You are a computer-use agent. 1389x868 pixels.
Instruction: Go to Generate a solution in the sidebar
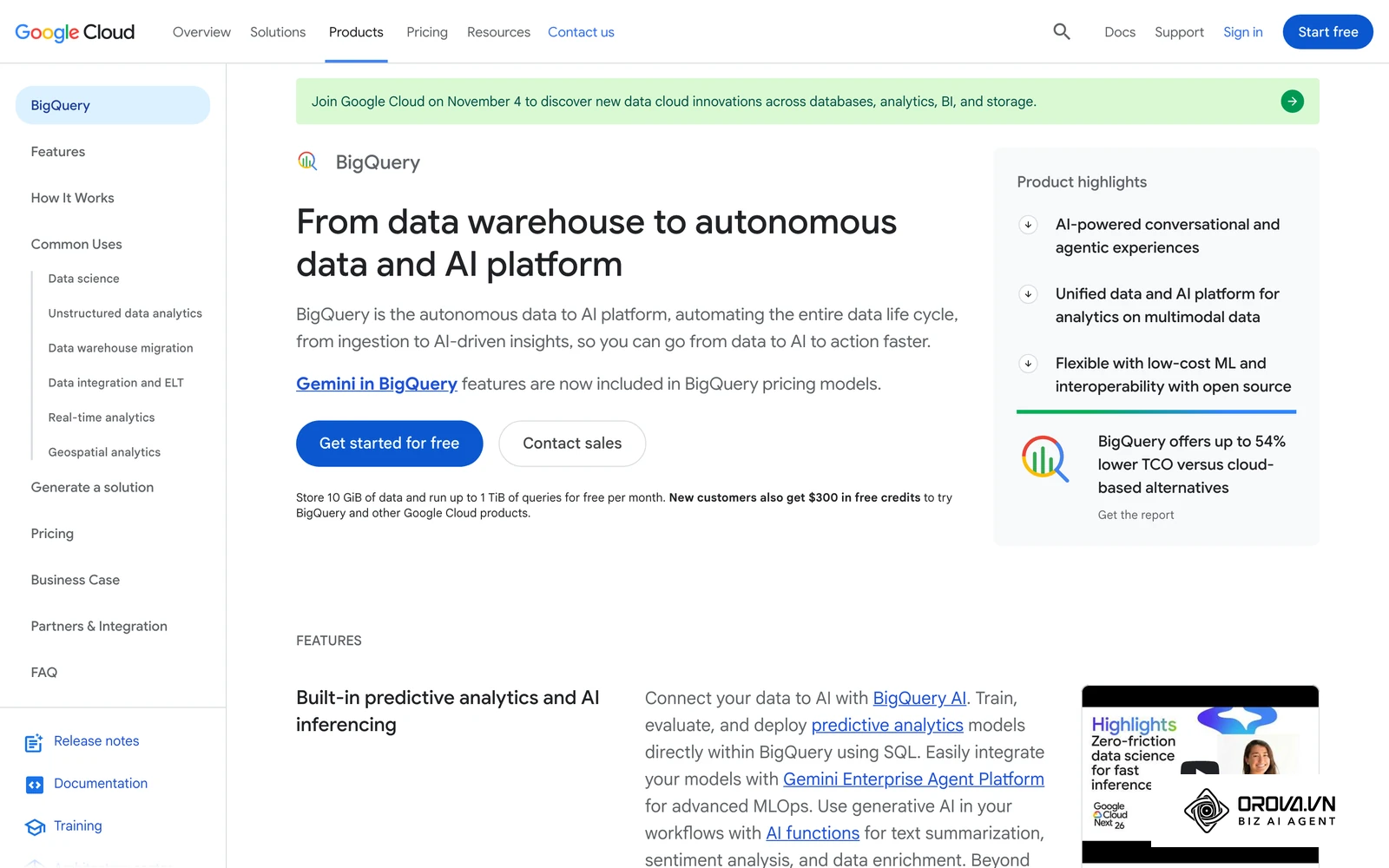(92, 488)
